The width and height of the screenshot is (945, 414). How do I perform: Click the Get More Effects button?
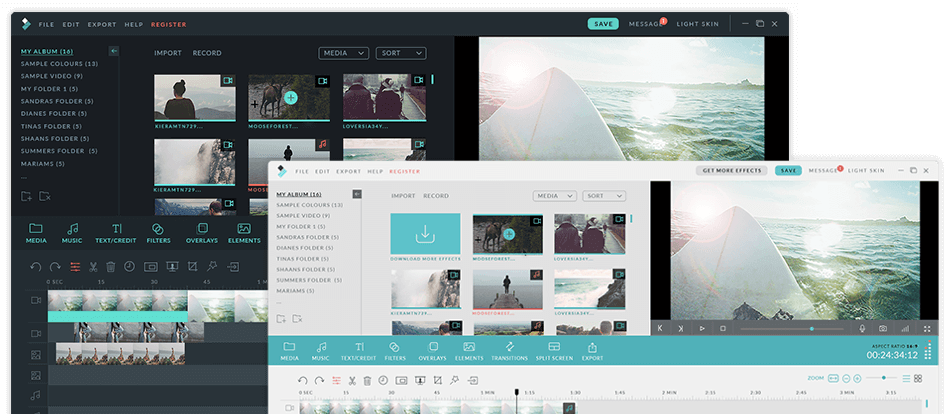(x=733, y=171)
